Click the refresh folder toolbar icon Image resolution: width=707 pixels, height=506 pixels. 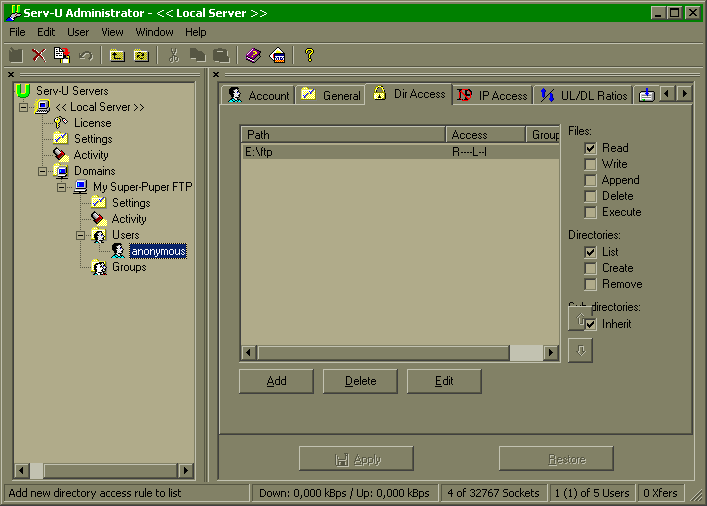[141, 55]
